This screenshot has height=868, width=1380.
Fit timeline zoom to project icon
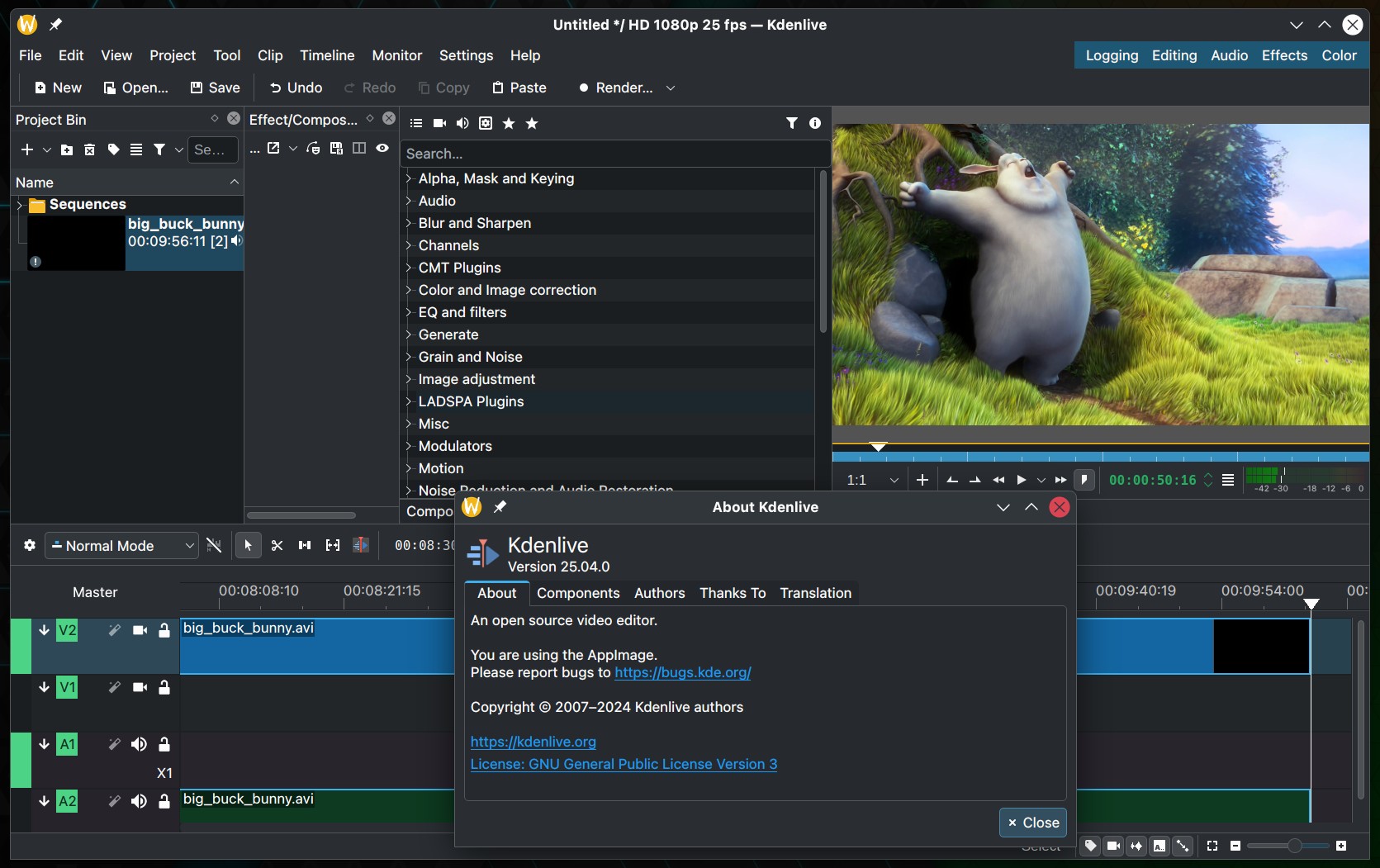tap(1212, 846)
